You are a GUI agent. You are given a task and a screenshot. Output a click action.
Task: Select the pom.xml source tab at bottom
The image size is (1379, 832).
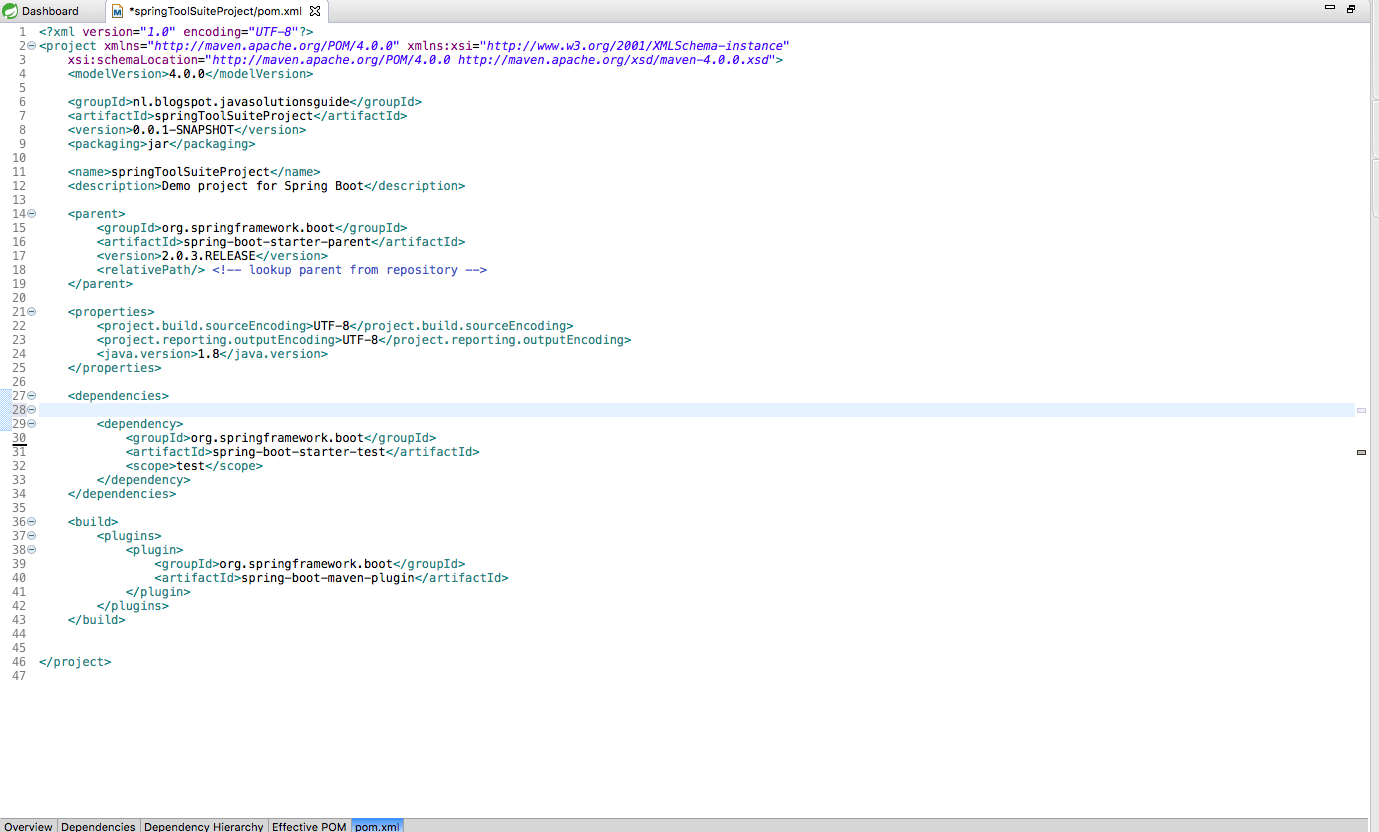[x=377, y=826]
